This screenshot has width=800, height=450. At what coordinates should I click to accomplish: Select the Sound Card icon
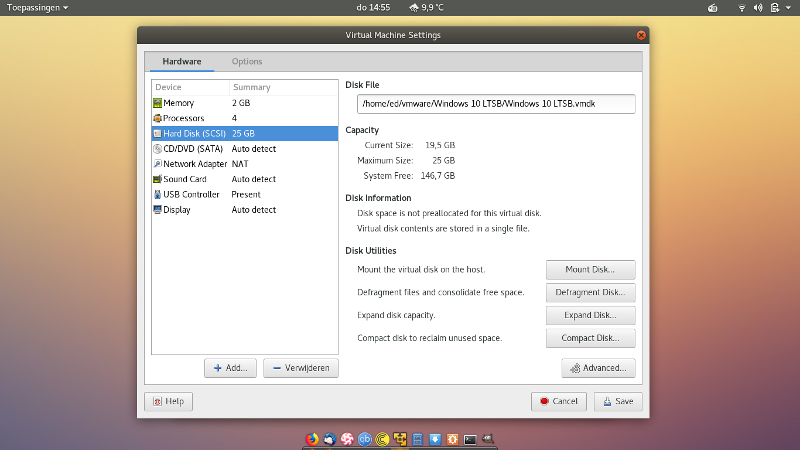pos(158,179)
